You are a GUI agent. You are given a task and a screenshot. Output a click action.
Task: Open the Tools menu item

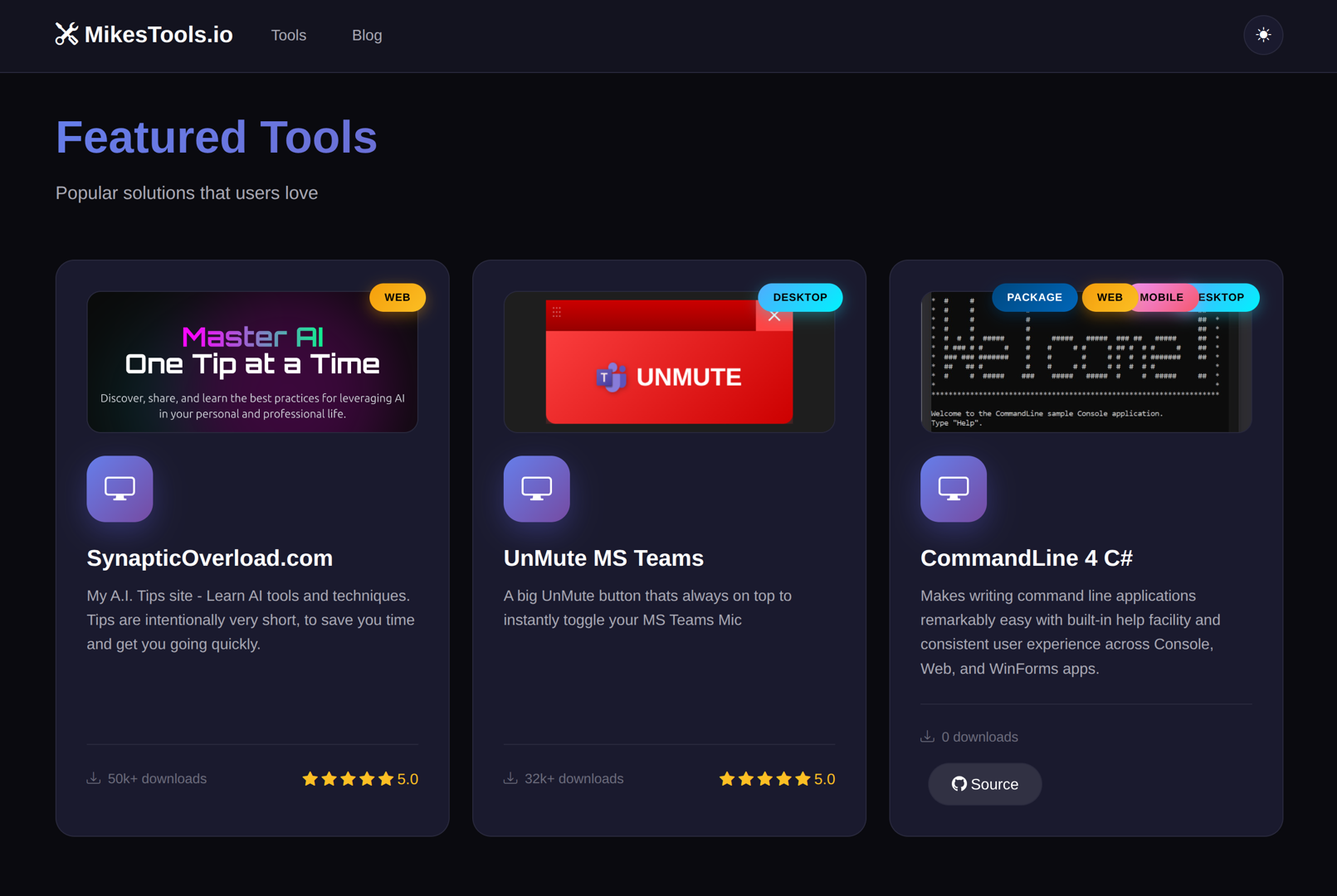tap(288, 35)
